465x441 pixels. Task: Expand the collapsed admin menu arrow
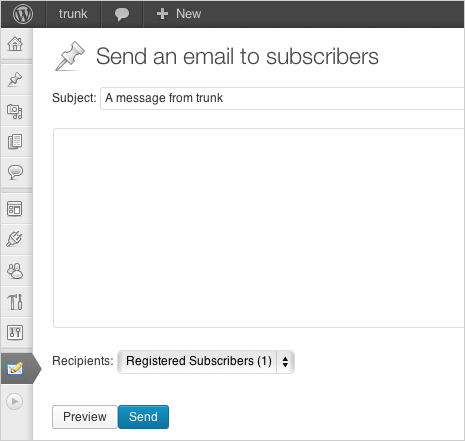tap(15, 401)
